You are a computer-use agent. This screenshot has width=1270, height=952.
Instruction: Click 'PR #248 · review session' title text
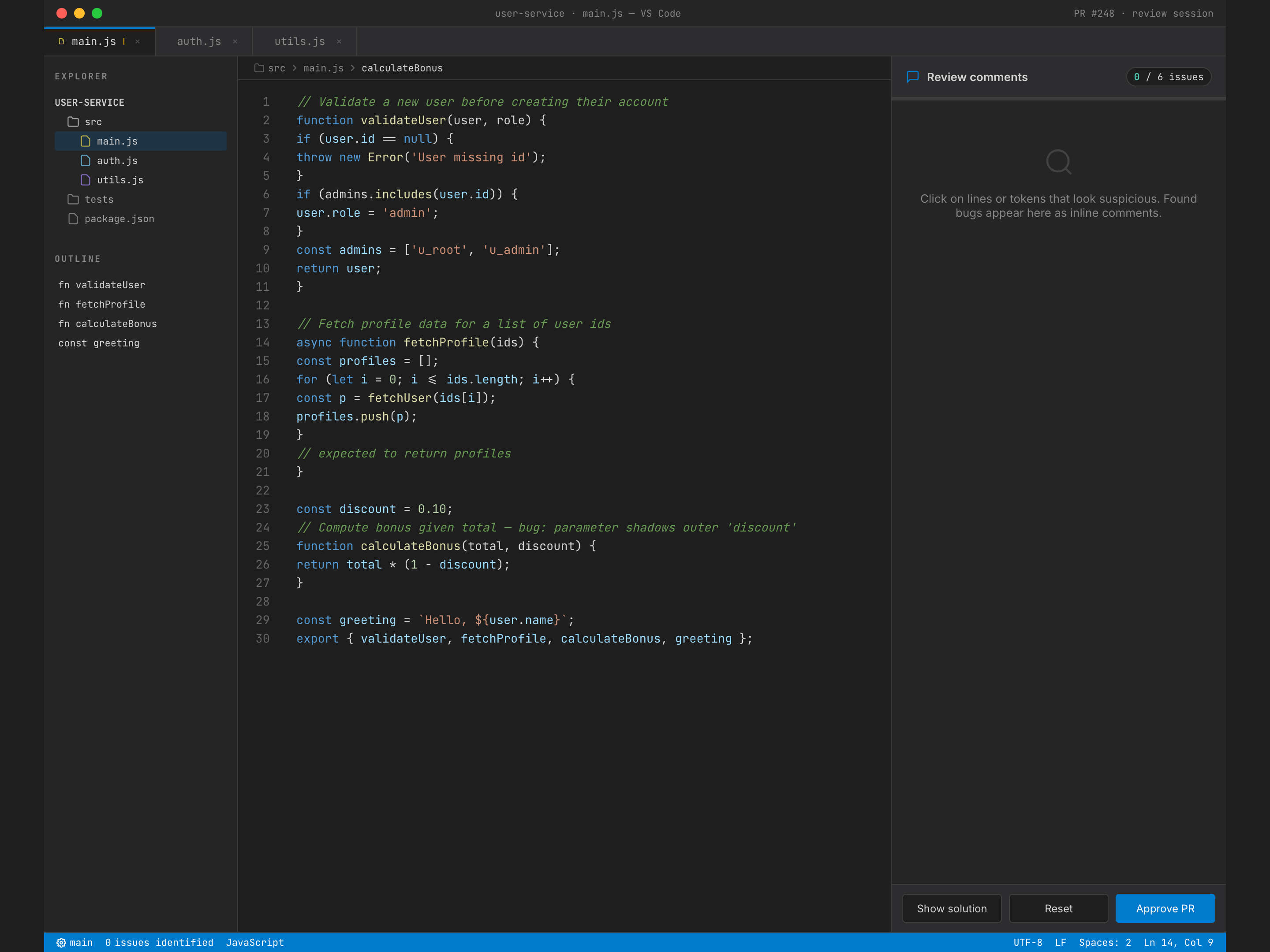click(x=1143, y=13)
